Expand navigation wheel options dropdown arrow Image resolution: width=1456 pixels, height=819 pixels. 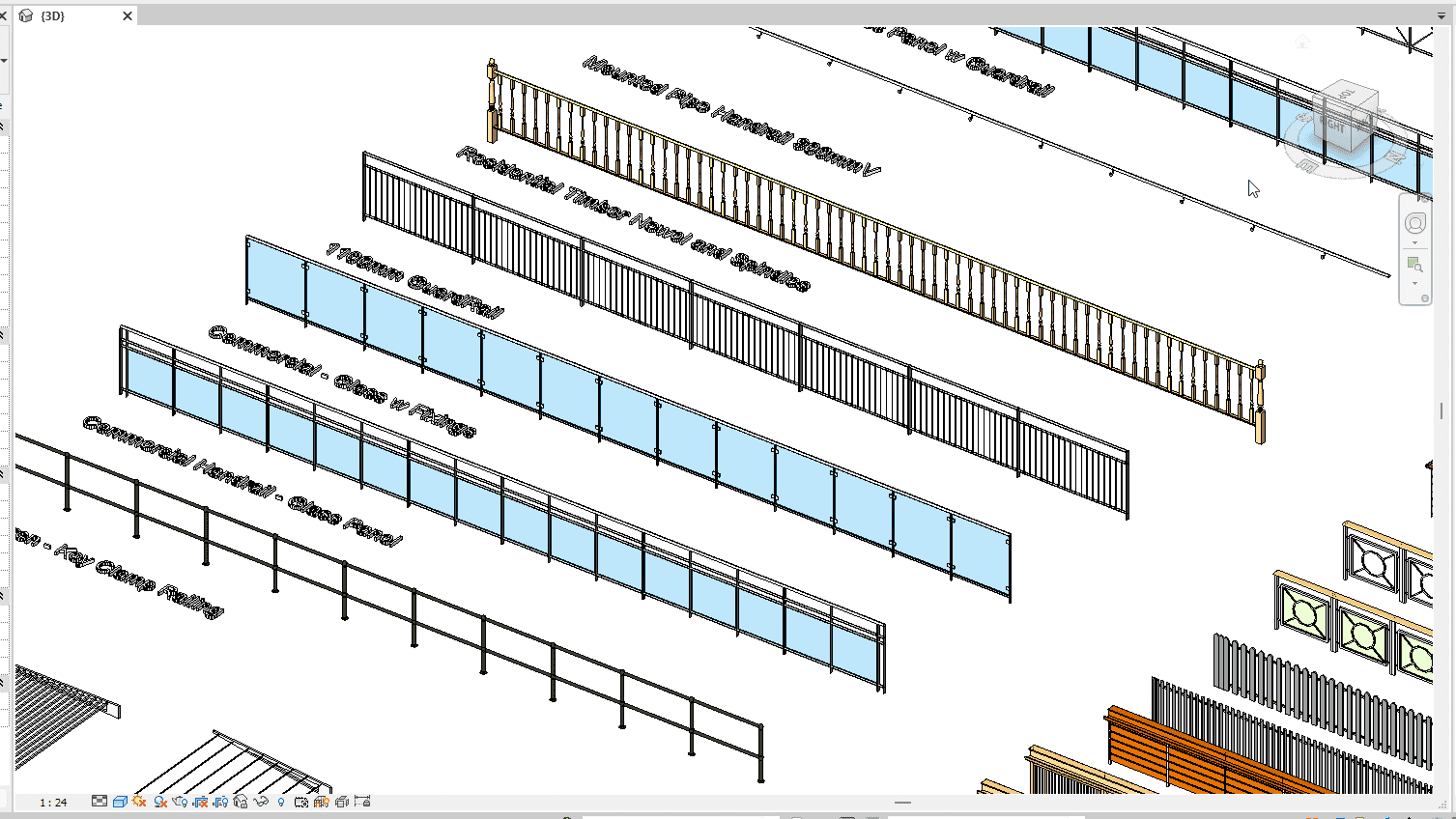click(1415, 243)
